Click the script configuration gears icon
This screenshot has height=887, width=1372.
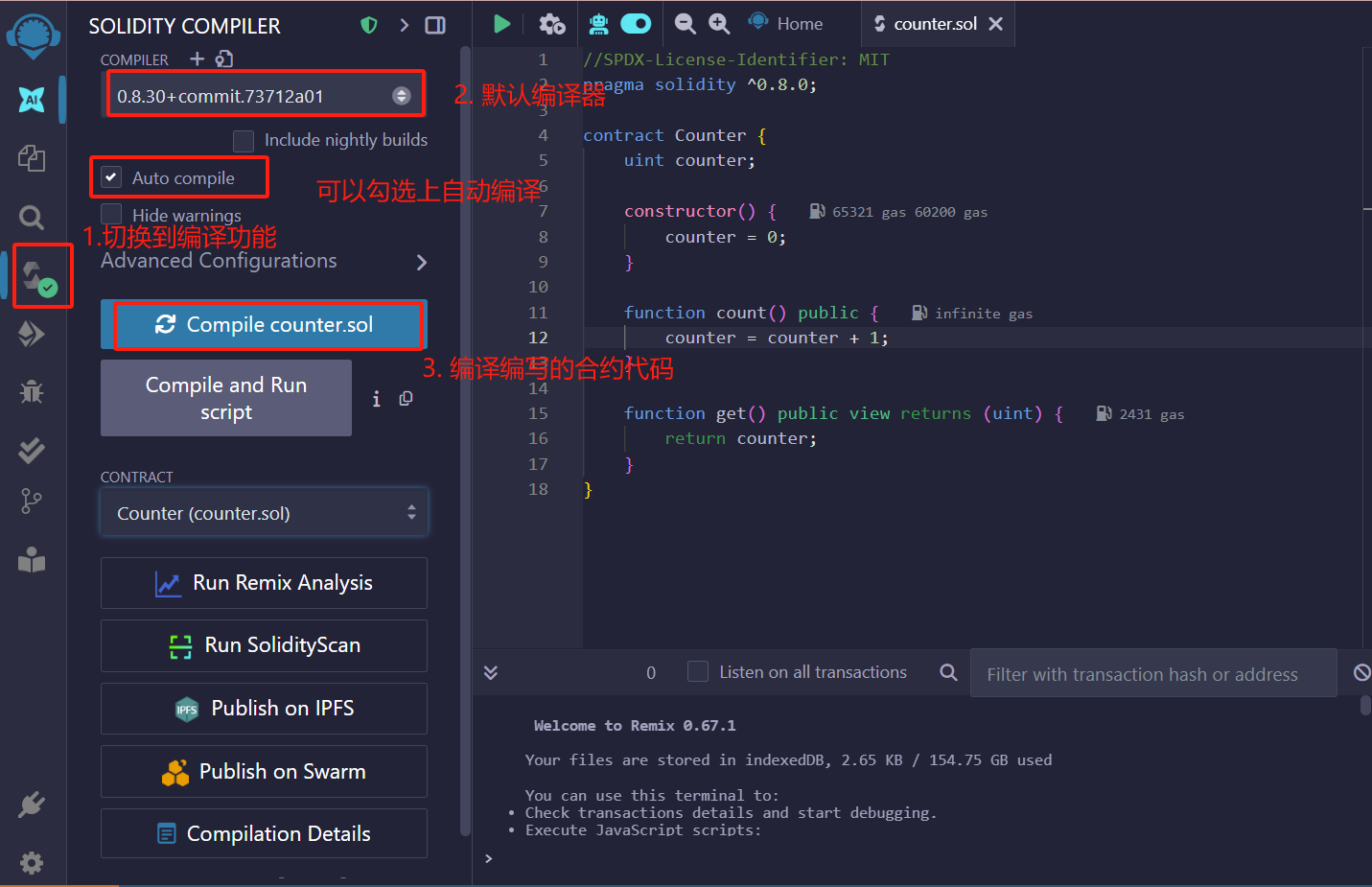click(552, 24)
